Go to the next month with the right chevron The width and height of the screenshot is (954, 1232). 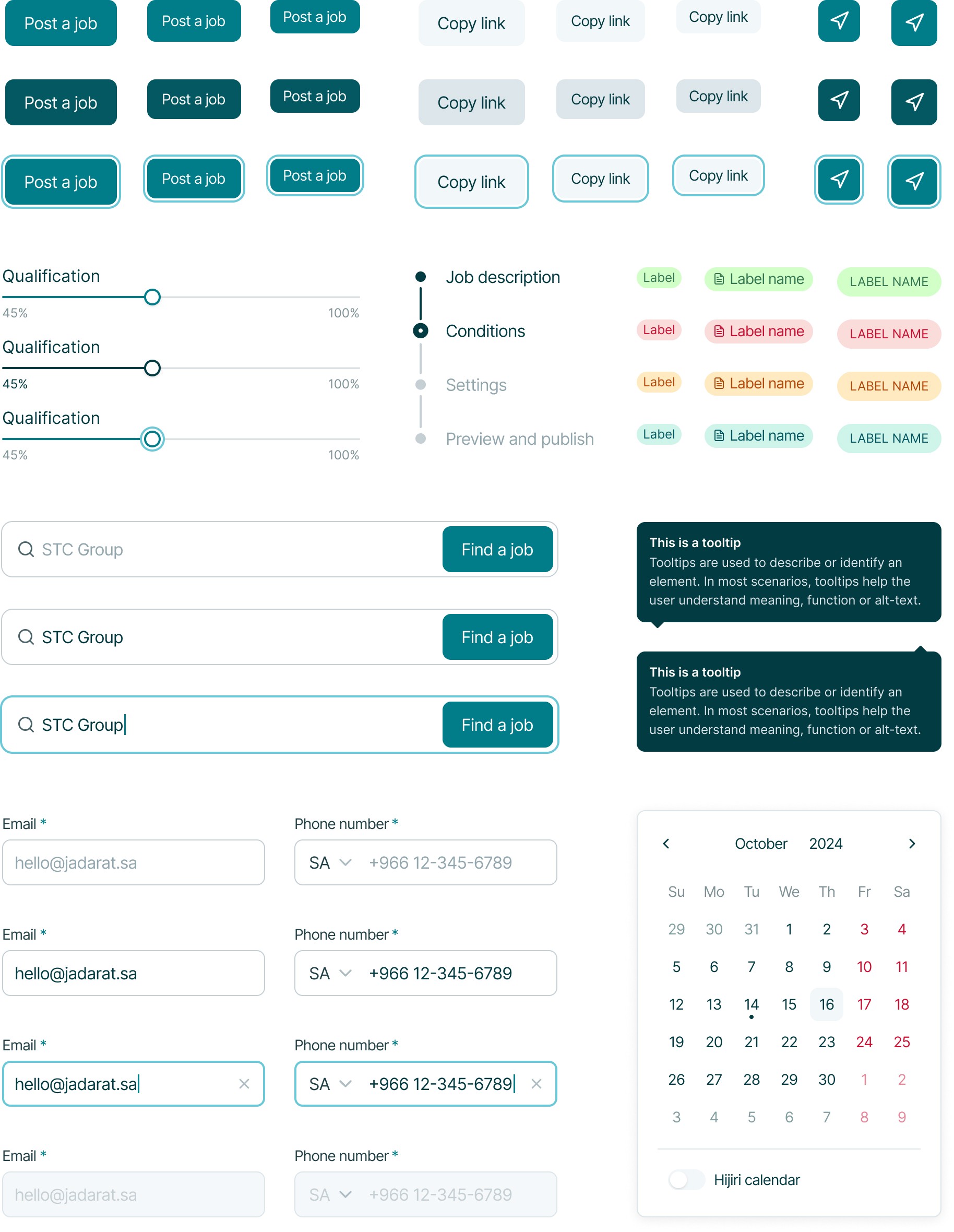(912, 843)
